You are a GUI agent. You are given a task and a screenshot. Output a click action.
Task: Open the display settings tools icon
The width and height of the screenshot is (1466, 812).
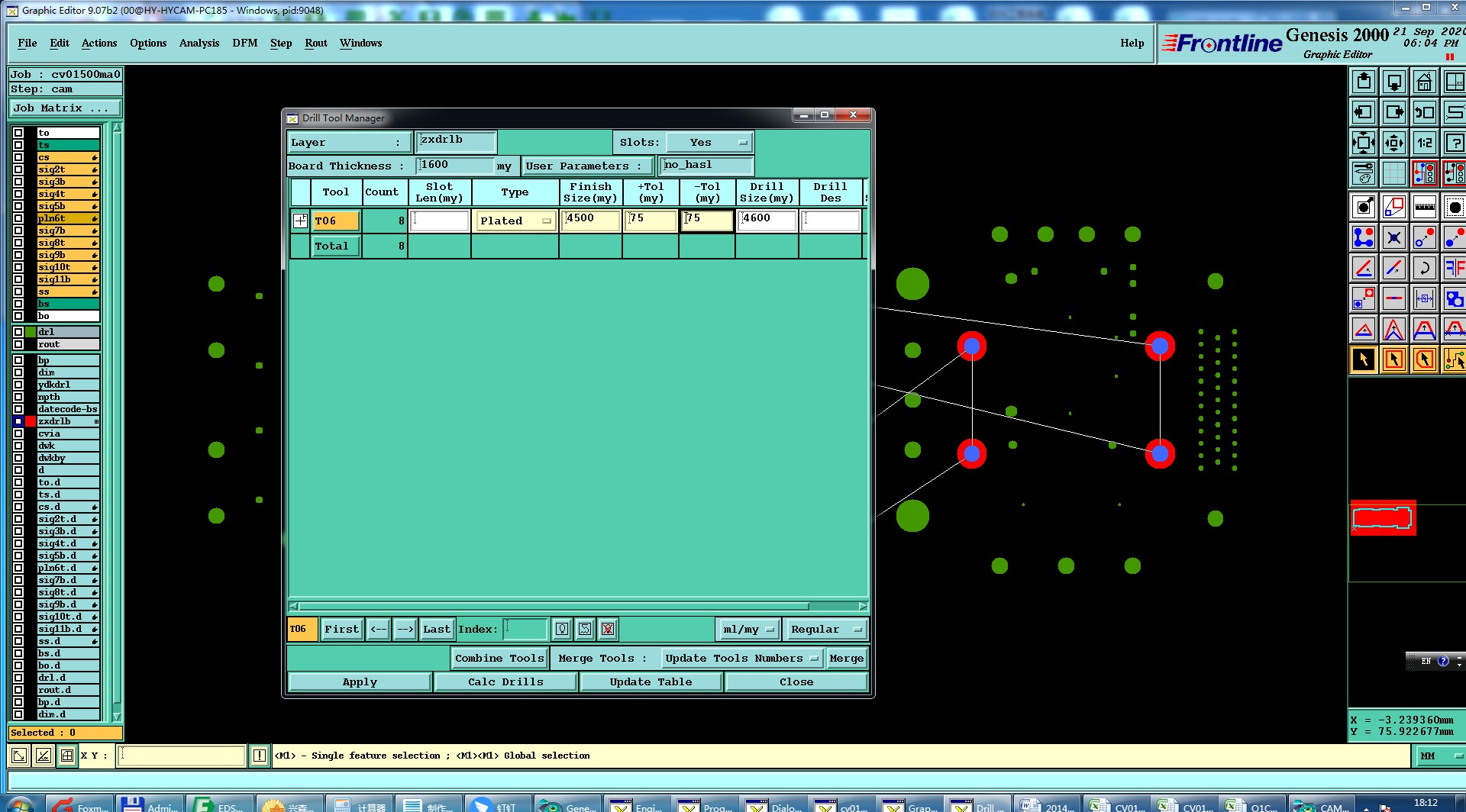[x=1364, y=173]
